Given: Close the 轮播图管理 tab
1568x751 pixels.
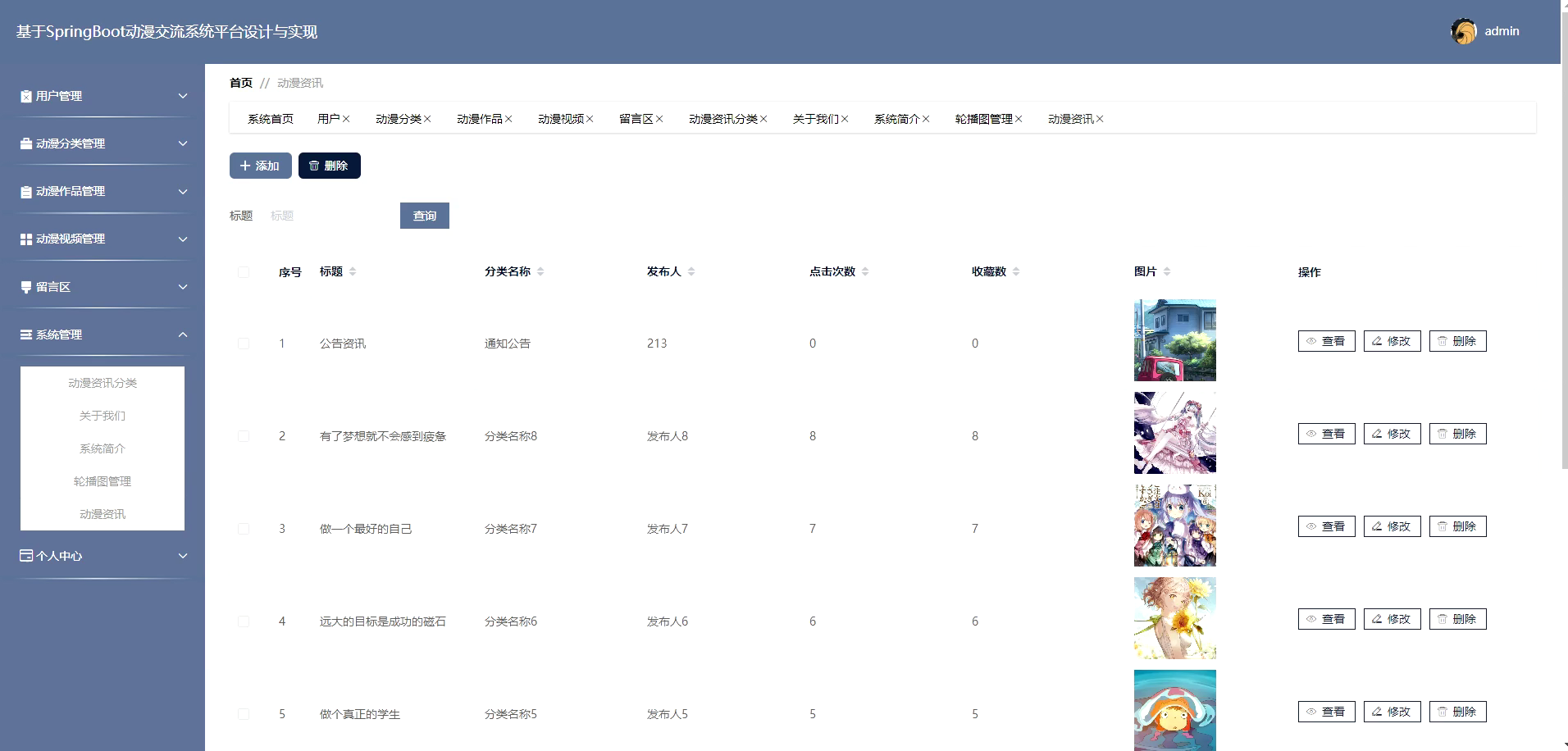Looking at the screenshot, I should click(x=1019, y=118).
